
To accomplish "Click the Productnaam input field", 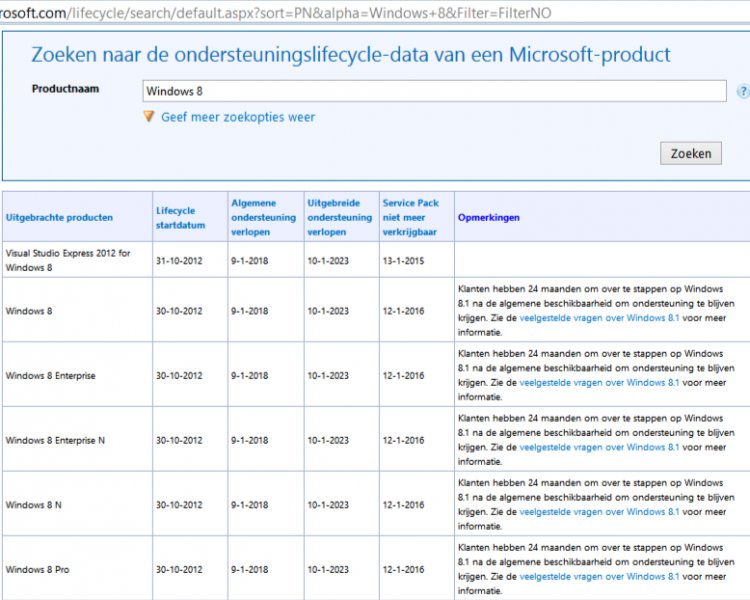I will point(434,91).
